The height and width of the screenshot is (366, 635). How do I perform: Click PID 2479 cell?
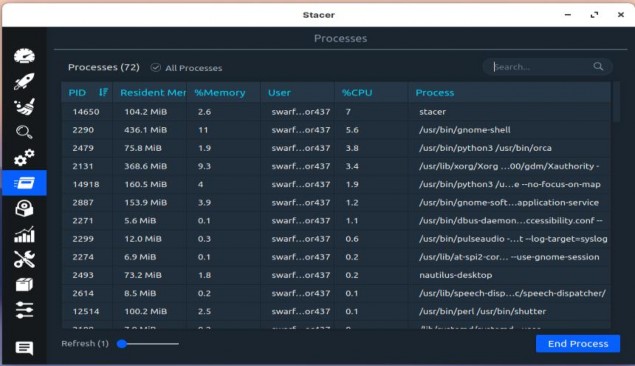(83, 148)
